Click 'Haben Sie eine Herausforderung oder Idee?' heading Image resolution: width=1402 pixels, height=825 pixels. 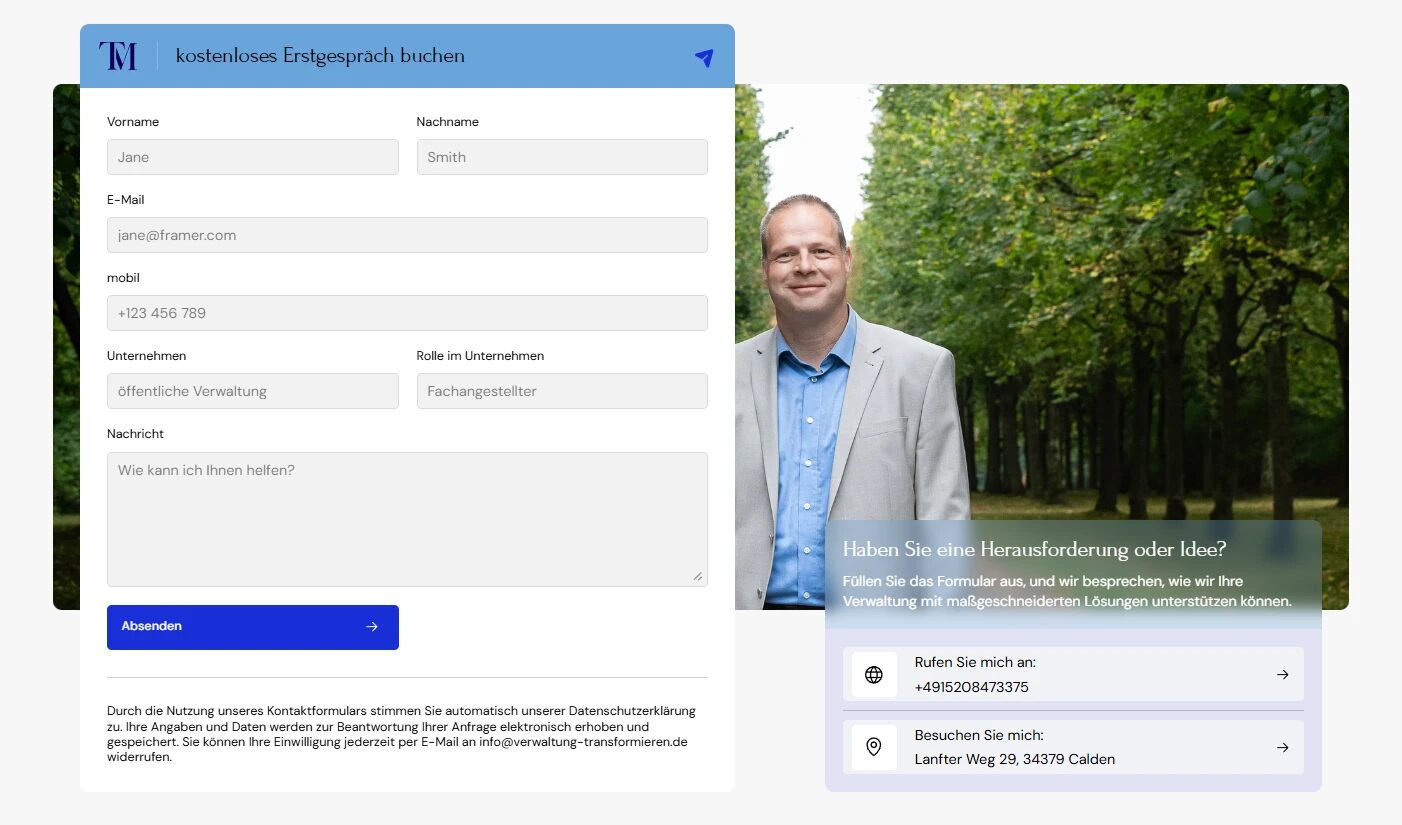click(x=1035, y=549)
